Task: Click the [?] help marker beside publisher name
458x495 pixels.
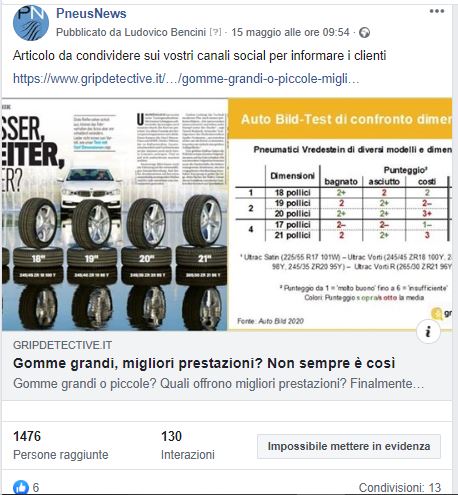Action: coord(215,32)
